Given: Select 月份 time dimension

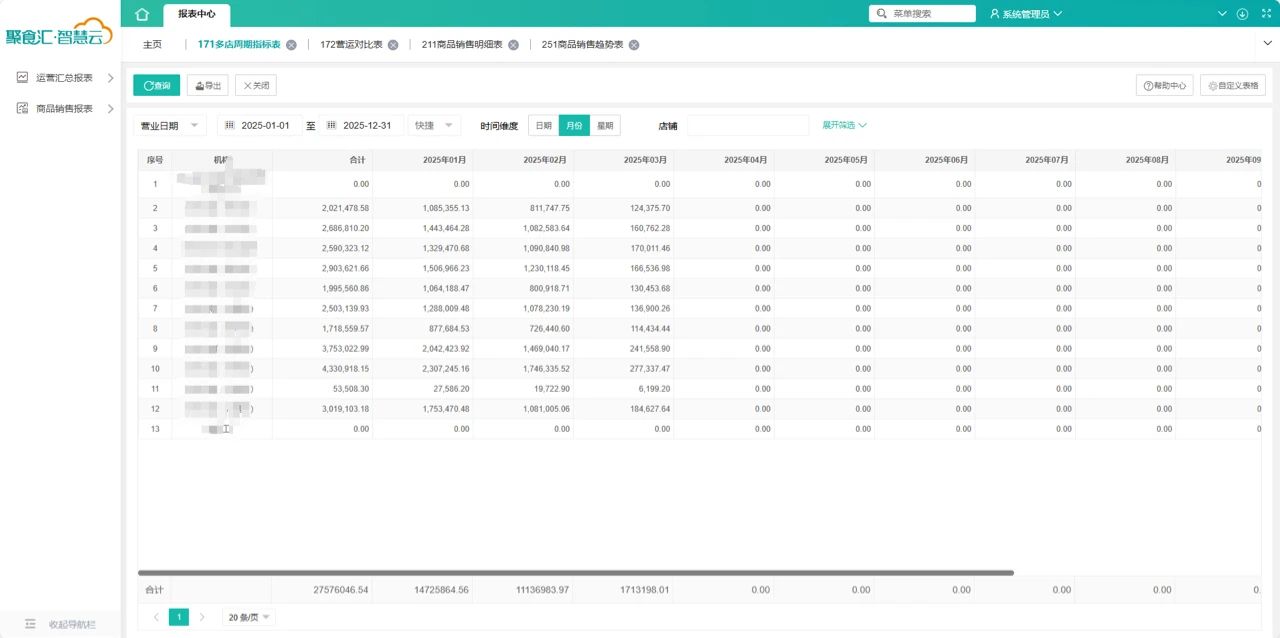Looking at the screenshot, I should coord(573,126).
